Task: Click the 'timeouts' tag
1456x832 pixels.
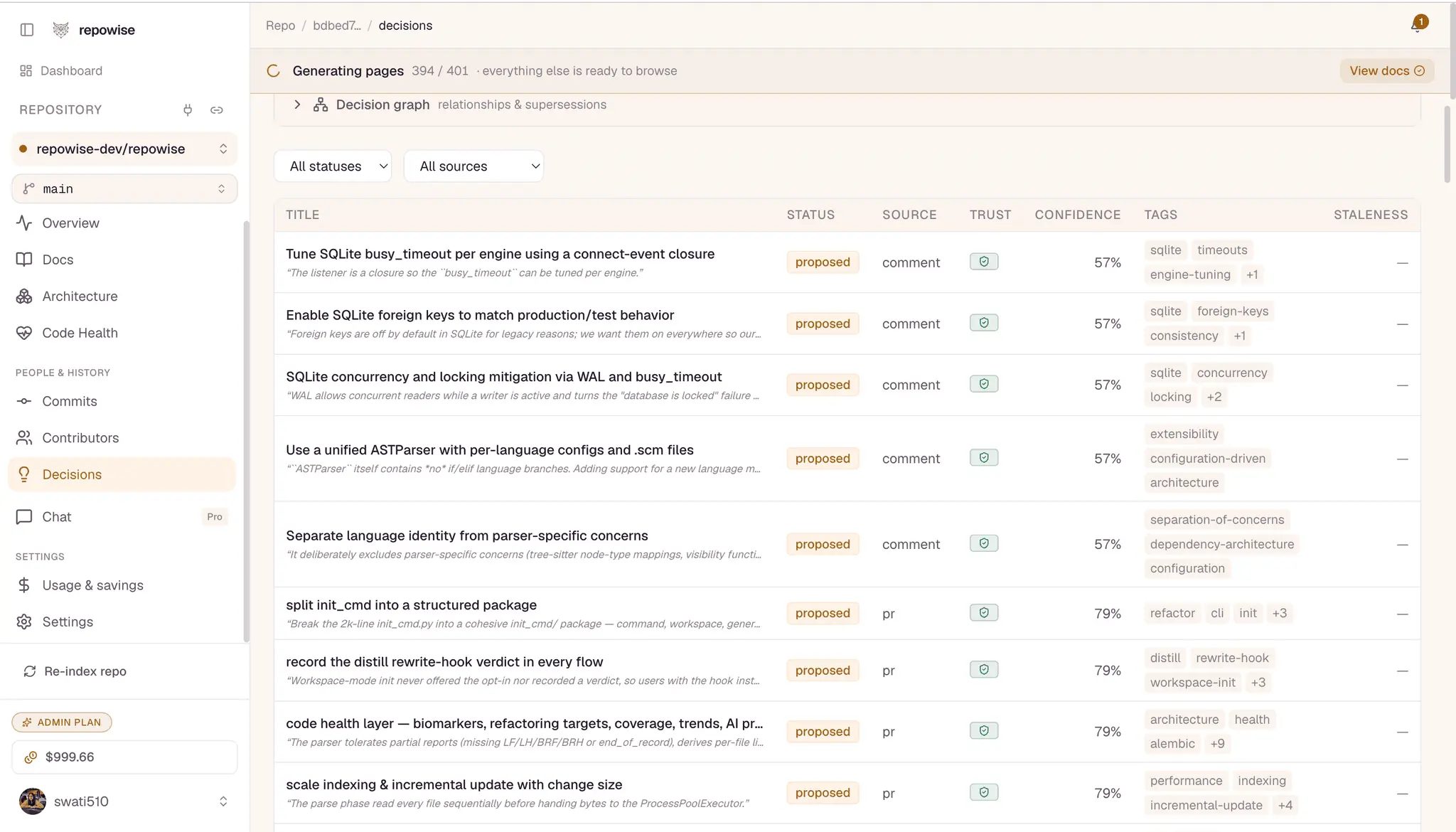Action: pyautogui.click(x=1222, y=250)
